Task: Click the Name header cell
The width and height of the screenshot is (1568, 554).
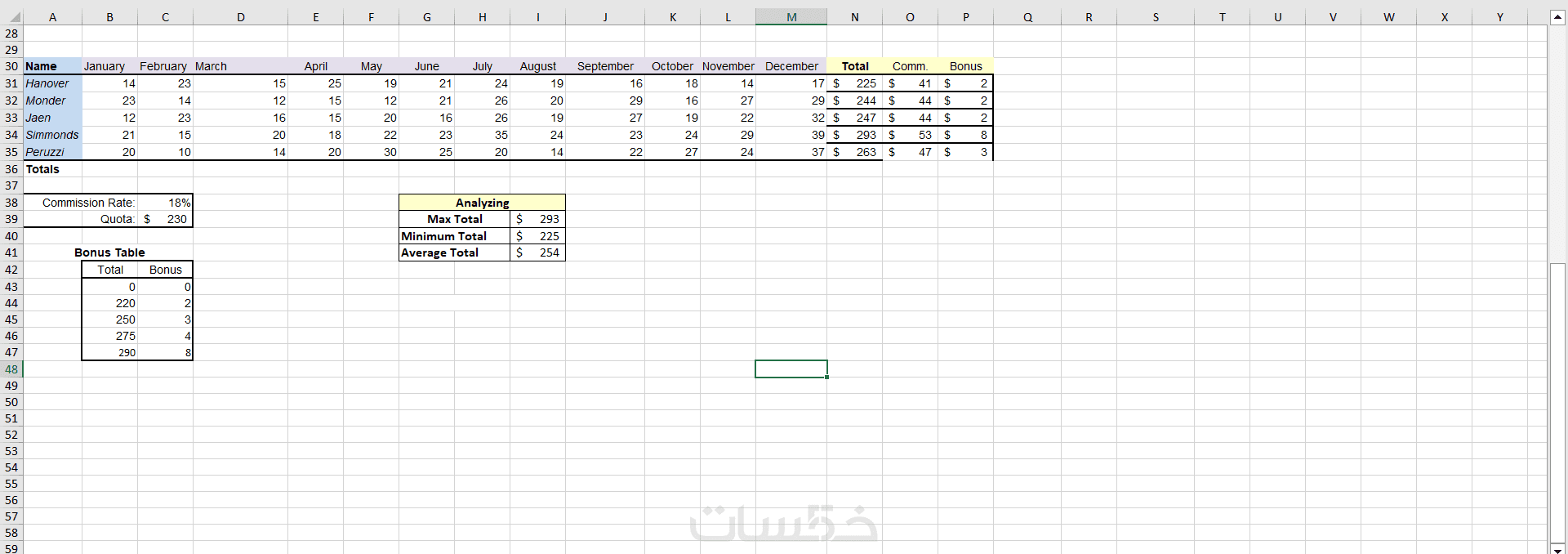Action: (53, 66)
